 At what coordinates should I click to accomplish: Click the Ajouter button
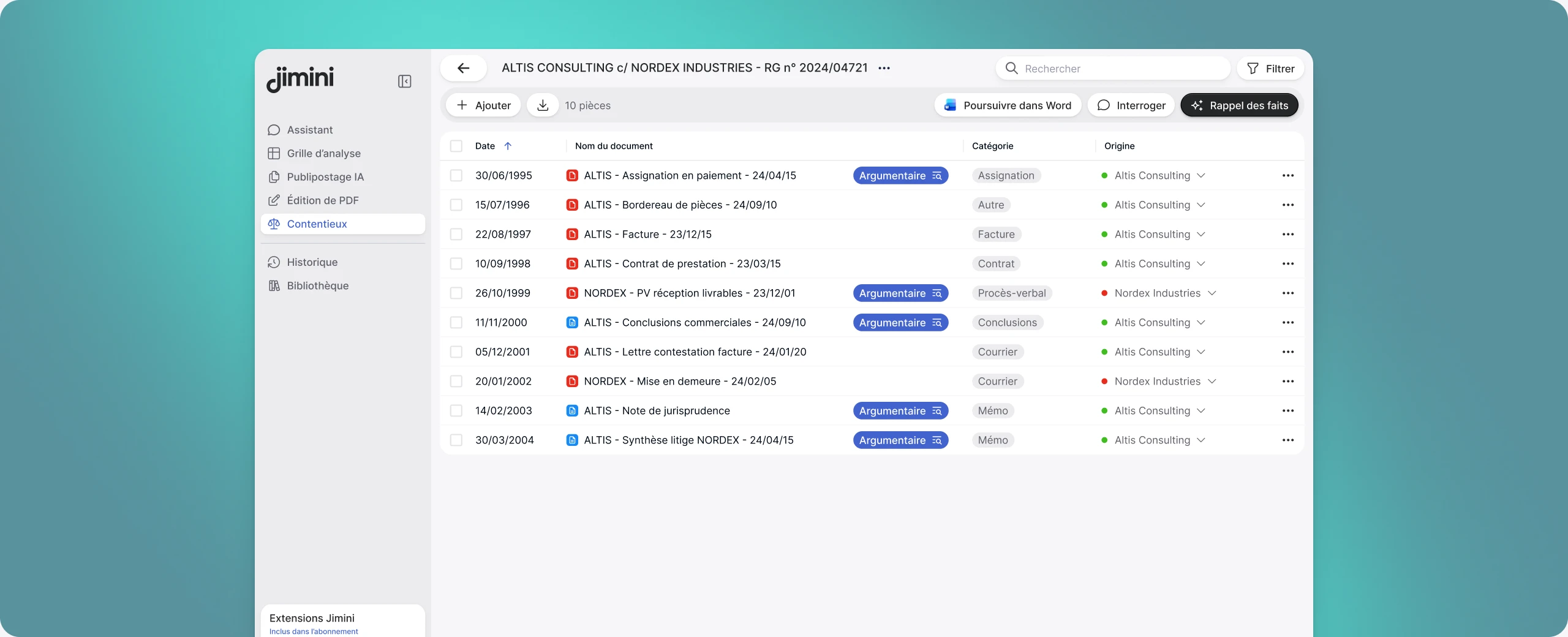click(483, 105)
